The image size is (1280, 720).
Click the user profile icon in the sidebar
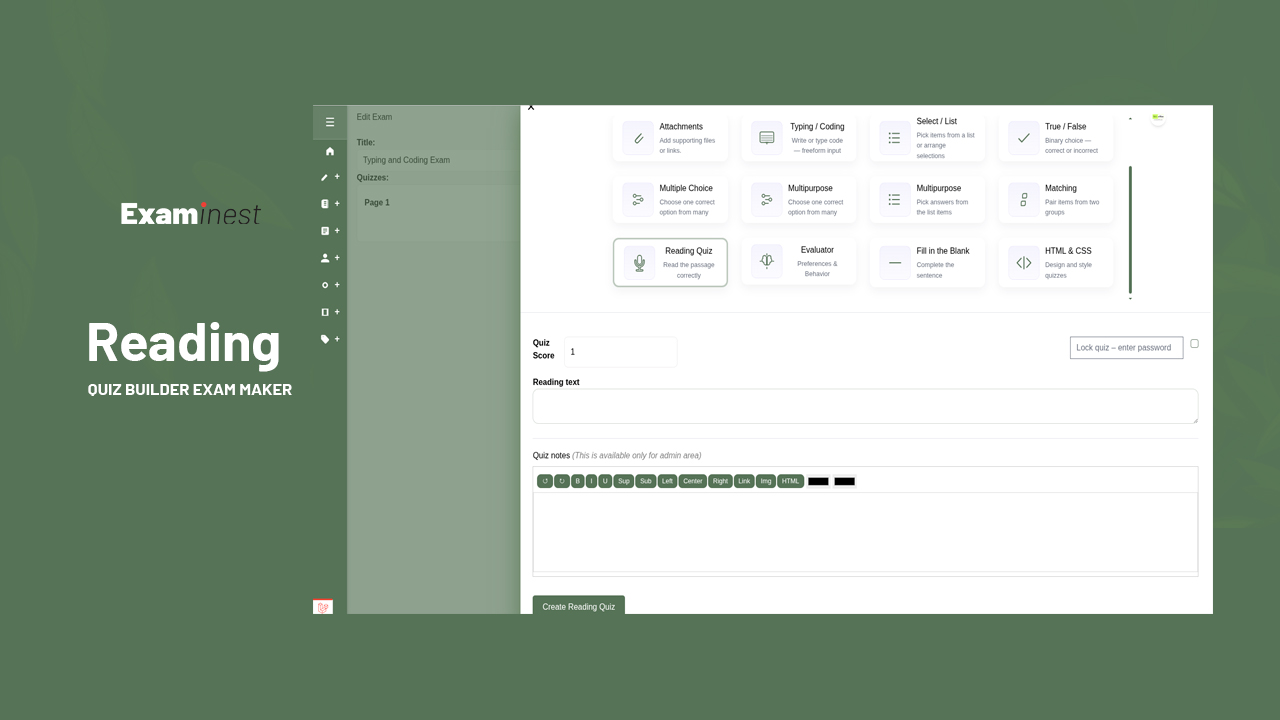click(324, 258)
